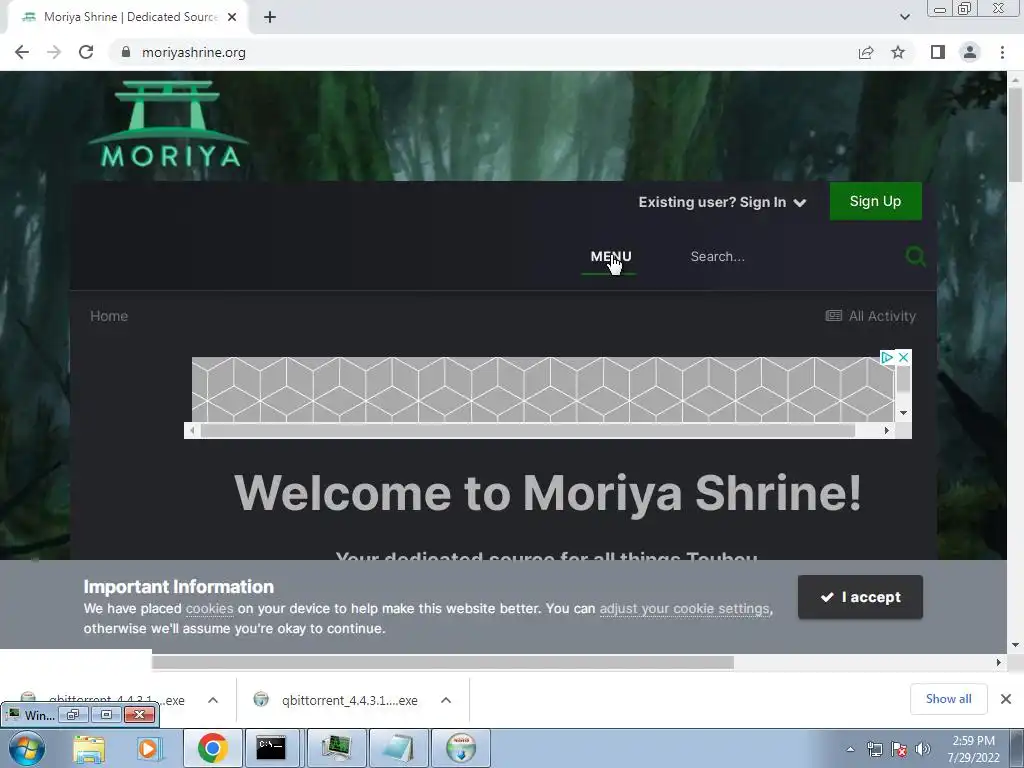The image size is (1024, 768).
Task: Close the ad with its X icon
Action: pyautogui.click(x=903, y=357)
